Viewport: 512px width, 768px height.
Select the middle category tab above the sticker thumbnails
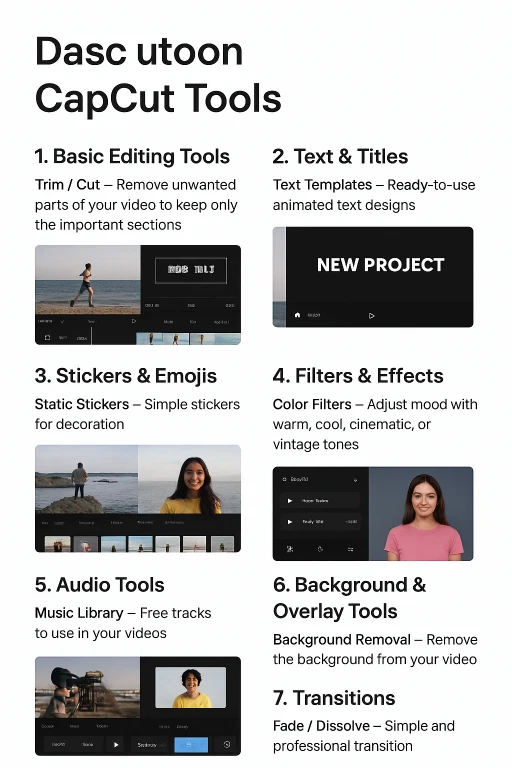click(x=117, y=523)
